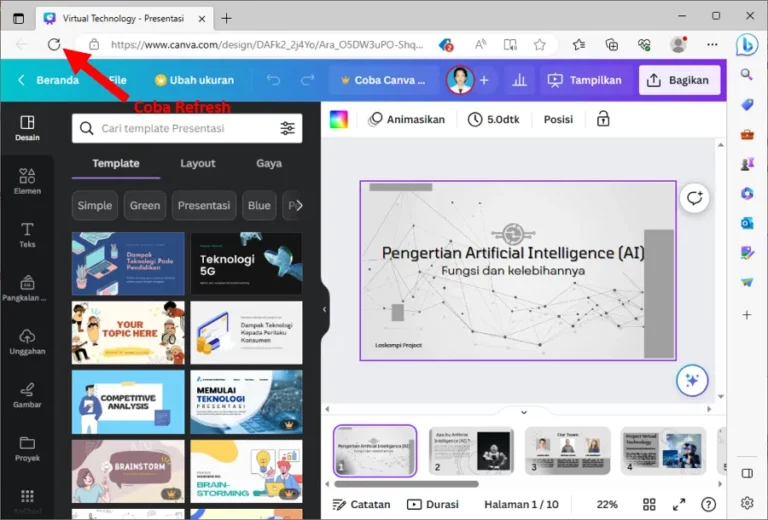
Task: Choose the Competitive Analysis template
Action: tap(128, 402)
